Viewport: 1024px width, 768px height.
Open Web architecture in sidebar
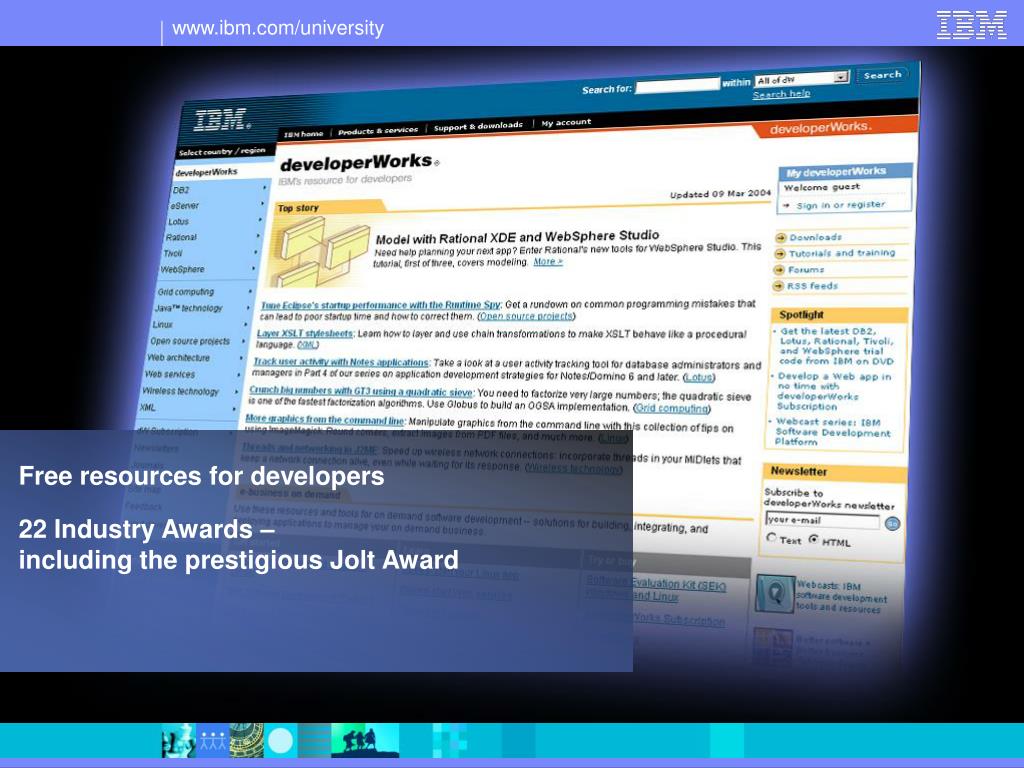pos(178,357)
